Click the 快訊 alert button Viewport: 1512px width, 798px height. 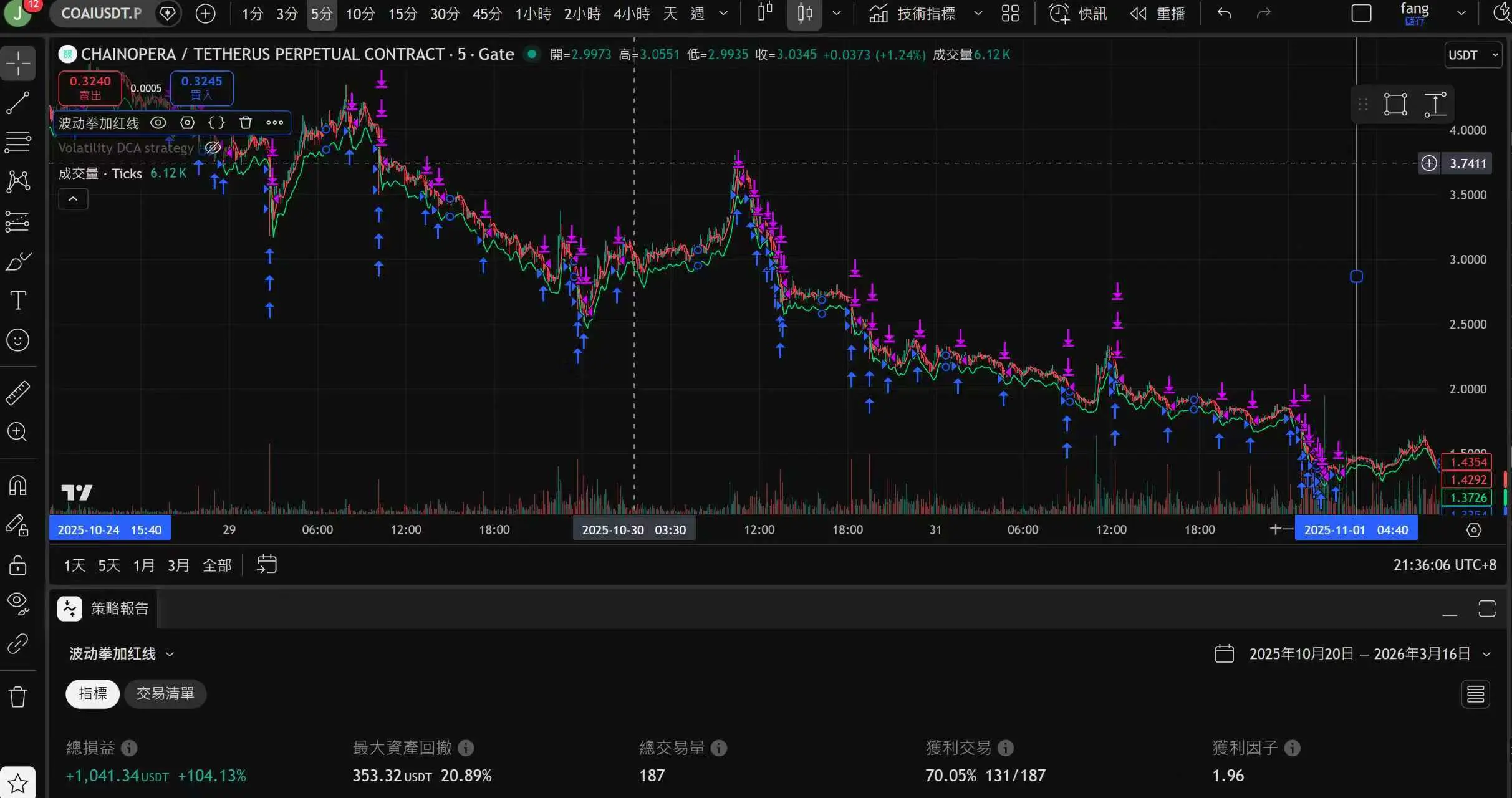1078,13
